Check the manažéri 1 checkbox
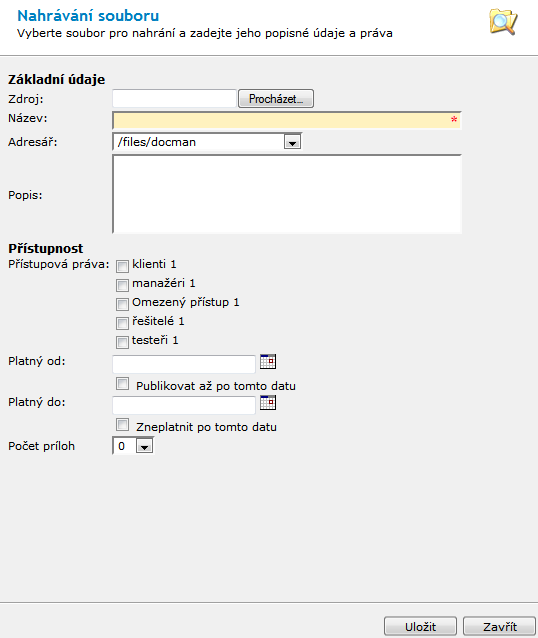 click(x=122, y=285)
